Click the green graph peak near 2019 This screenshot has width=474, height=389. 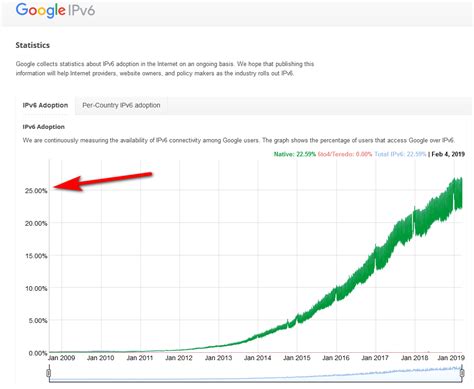point(457,180)
